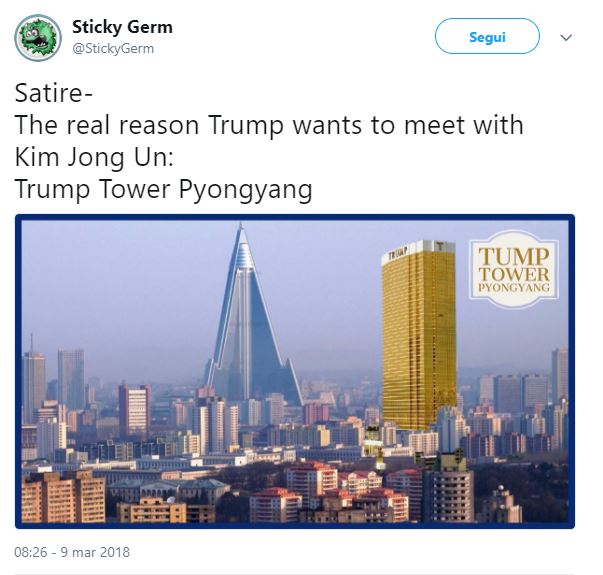
Task: Click the orange apartment blocks in photo corner
Action: point(63,496)
